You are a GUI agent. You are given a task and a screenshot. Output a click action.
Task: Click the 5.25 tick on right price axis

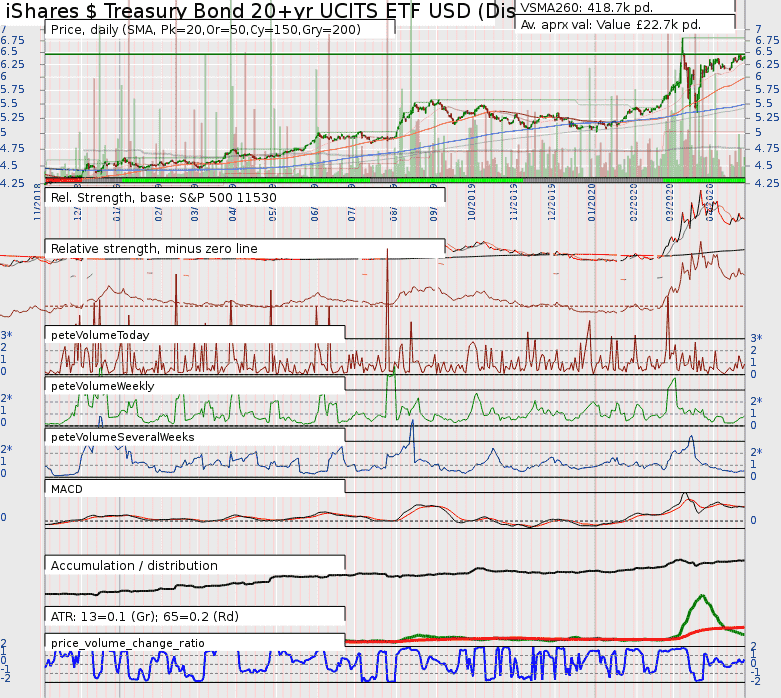(x=767, y=117)
